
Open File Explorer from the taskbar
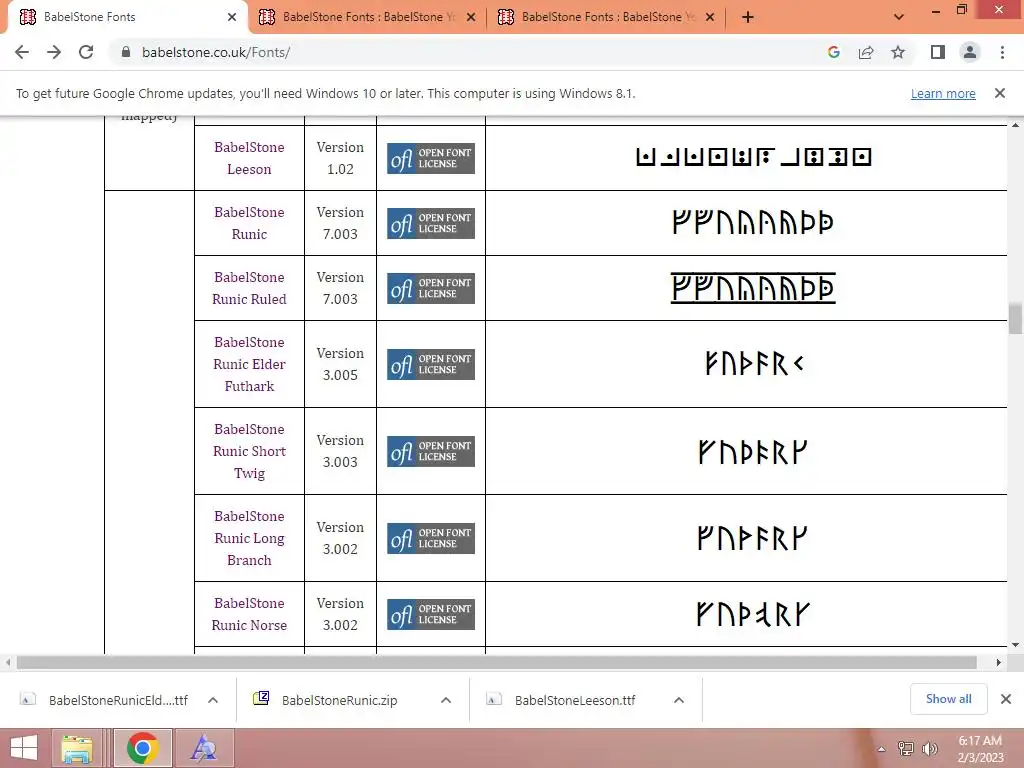pos(77,748)
